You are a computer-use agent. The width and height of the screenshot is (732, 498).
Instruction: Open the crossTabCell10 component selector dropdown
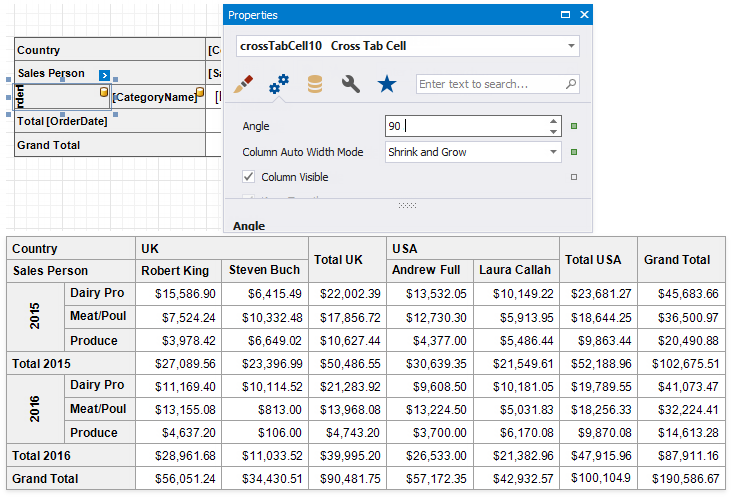[570, 46]
